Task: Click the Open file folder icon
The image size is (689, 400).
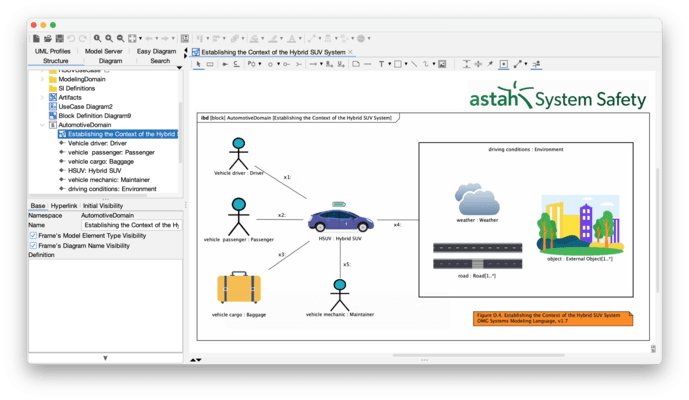Action: coord(48,39)
